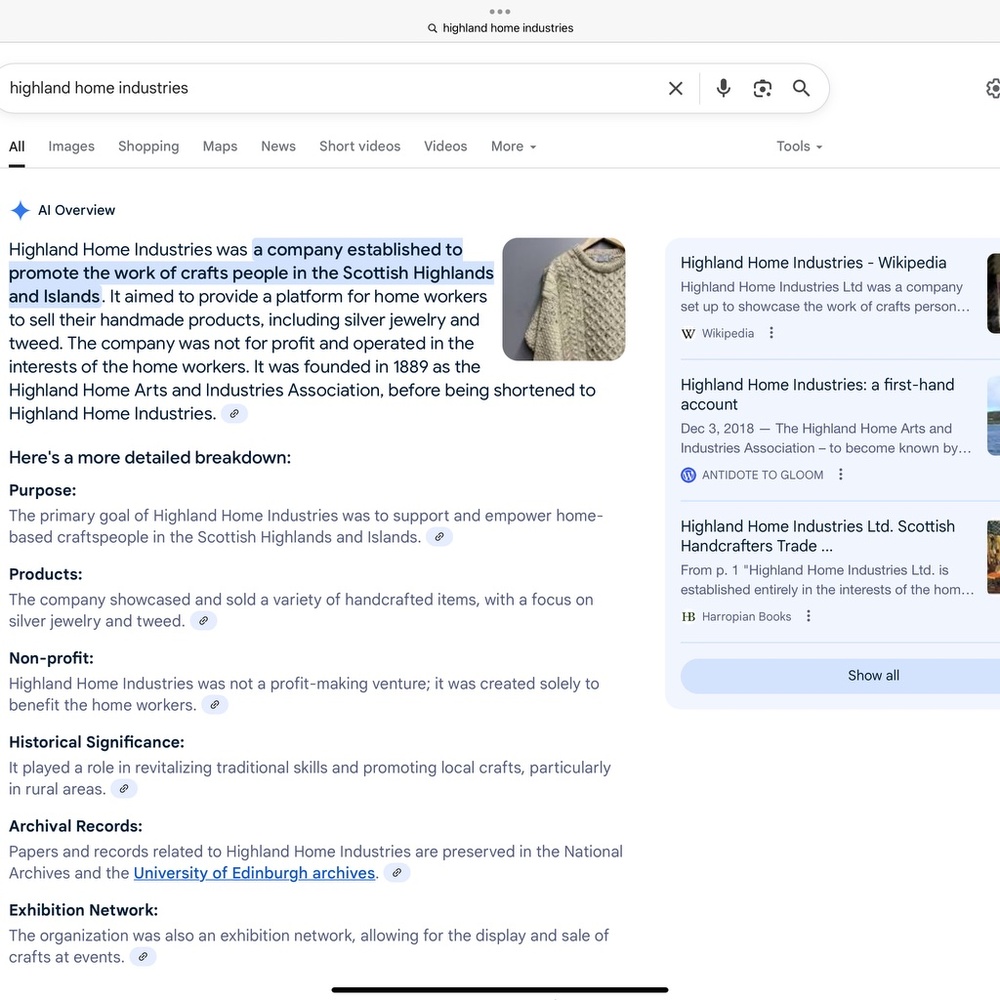Click the Show all sources button

pos(873,676)
